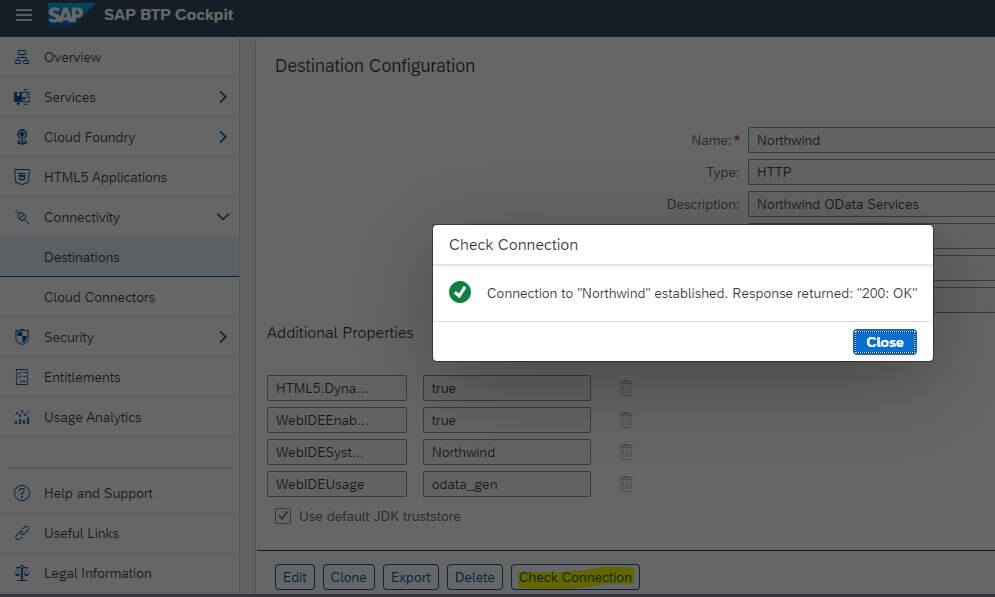
Task: Click the Destination Configuration heading
Action: [375, 66]
